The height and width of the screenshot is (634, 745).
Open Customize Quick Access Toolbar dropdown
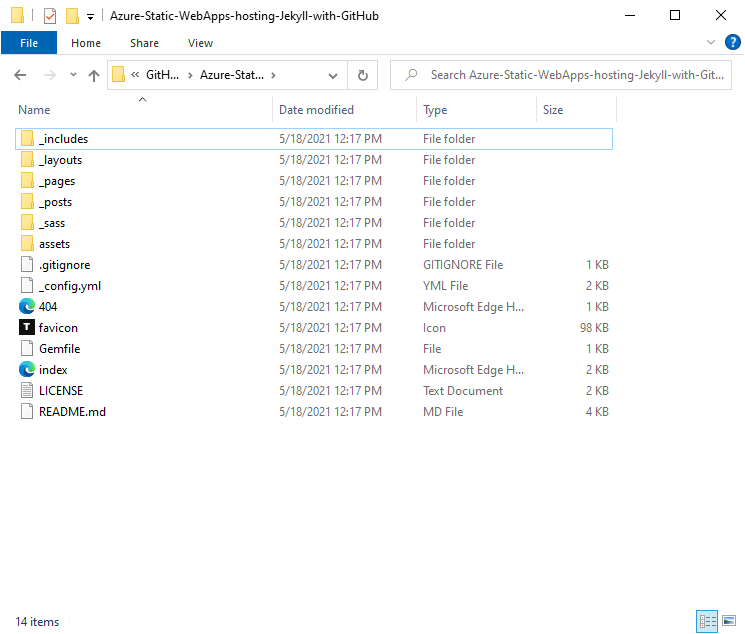[x=90, y=17]
